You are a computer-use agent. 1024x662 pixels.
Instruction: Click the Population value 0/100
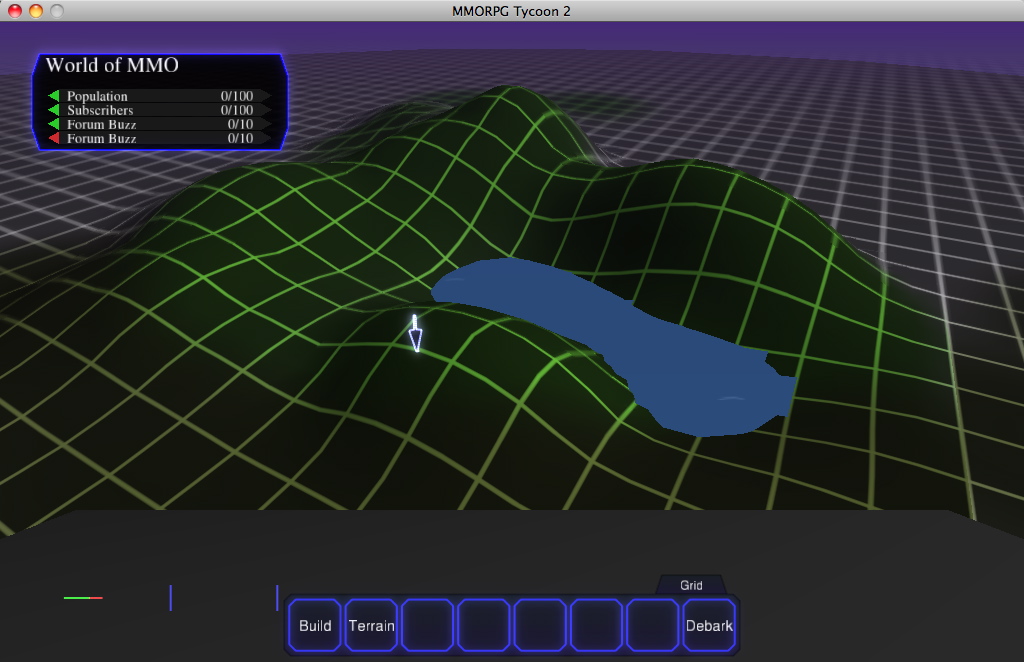(x=236, y=96)
